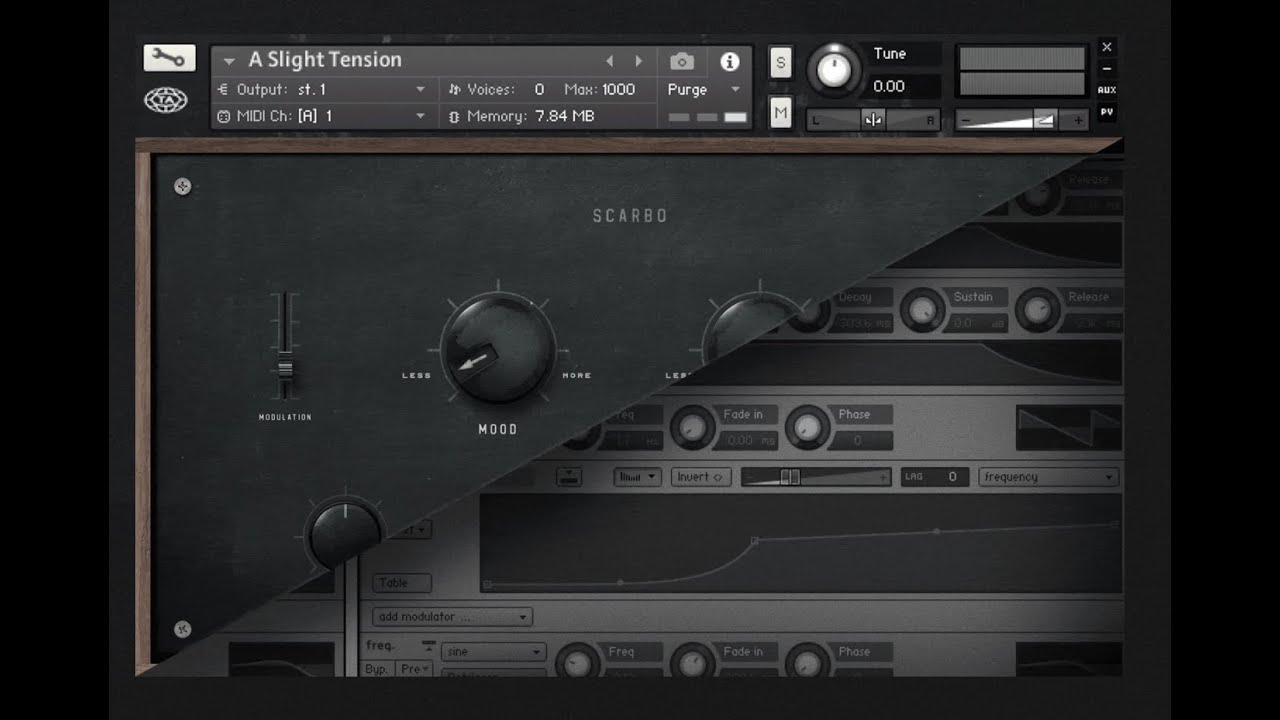
Task: Toggle the Invert button
Action: pyautogui.click(x=700, y=477)
